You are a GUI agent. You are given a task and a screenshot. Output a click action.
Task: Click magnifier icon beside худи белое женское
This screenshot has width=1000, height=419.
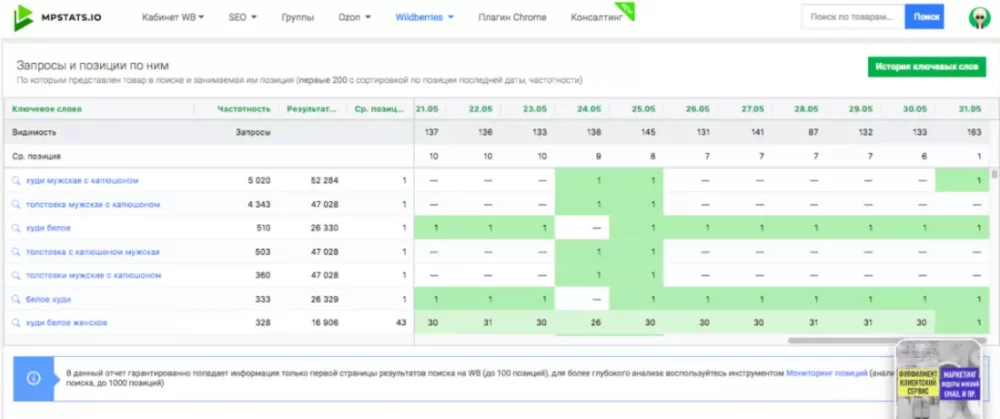(x=16, y=323)
